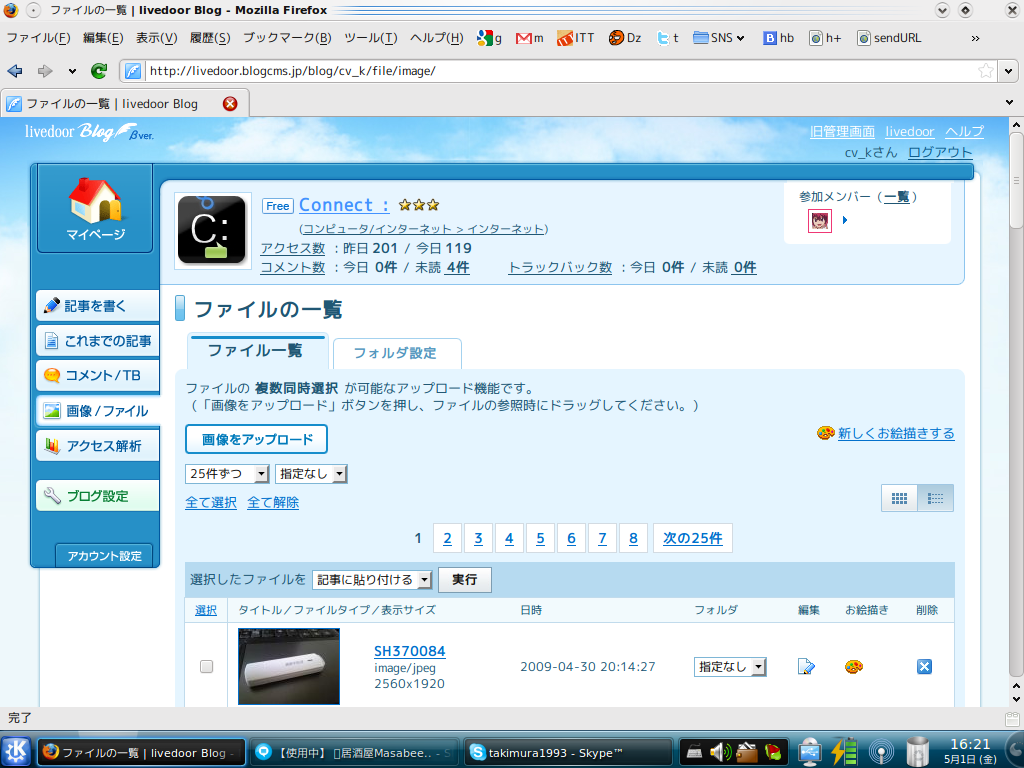Switch to list view icon
Image resolution: width=1024 pixels, height=768 pixels.
click(935, 498)
